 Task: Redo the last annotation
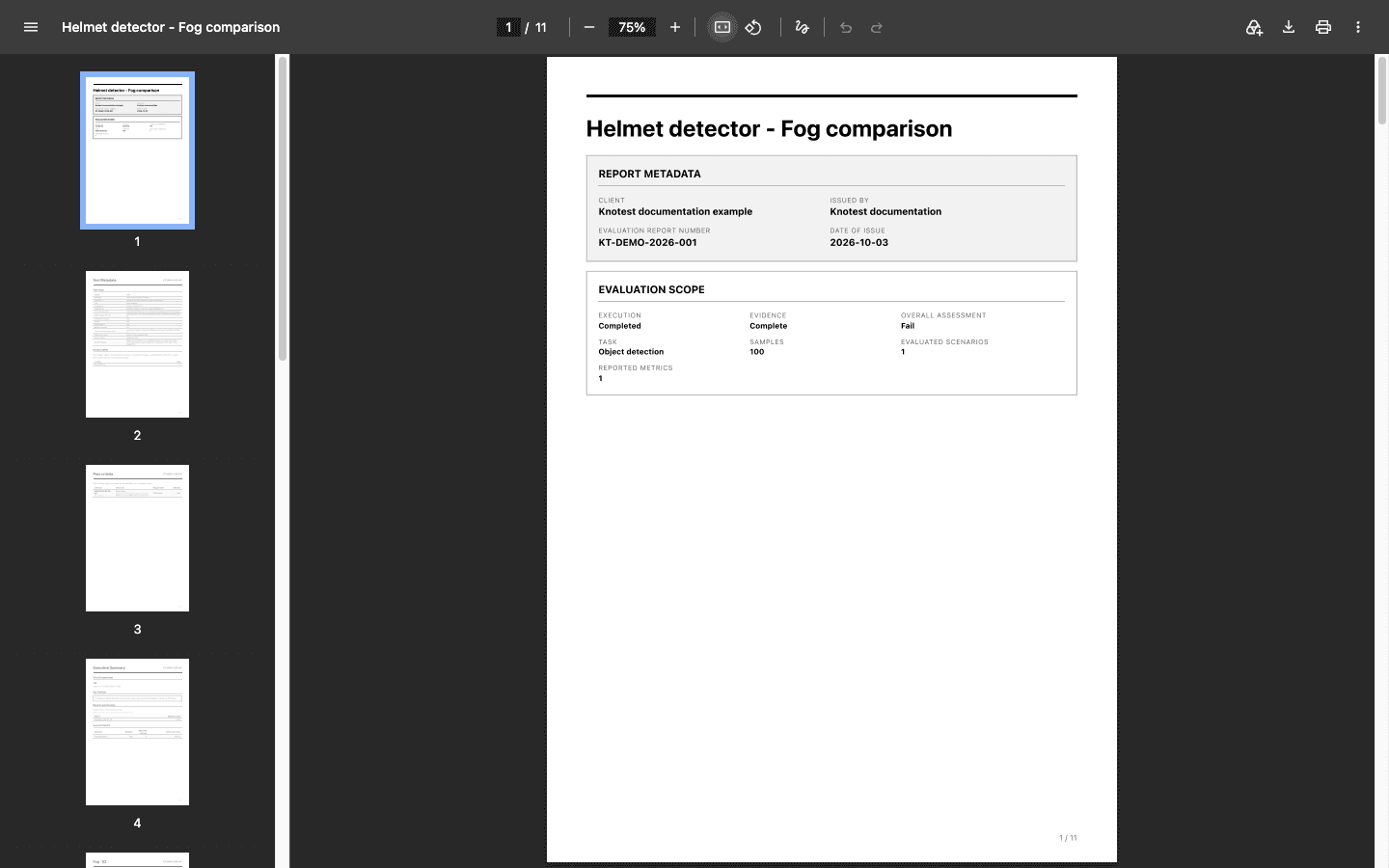(x=877, y=27)
